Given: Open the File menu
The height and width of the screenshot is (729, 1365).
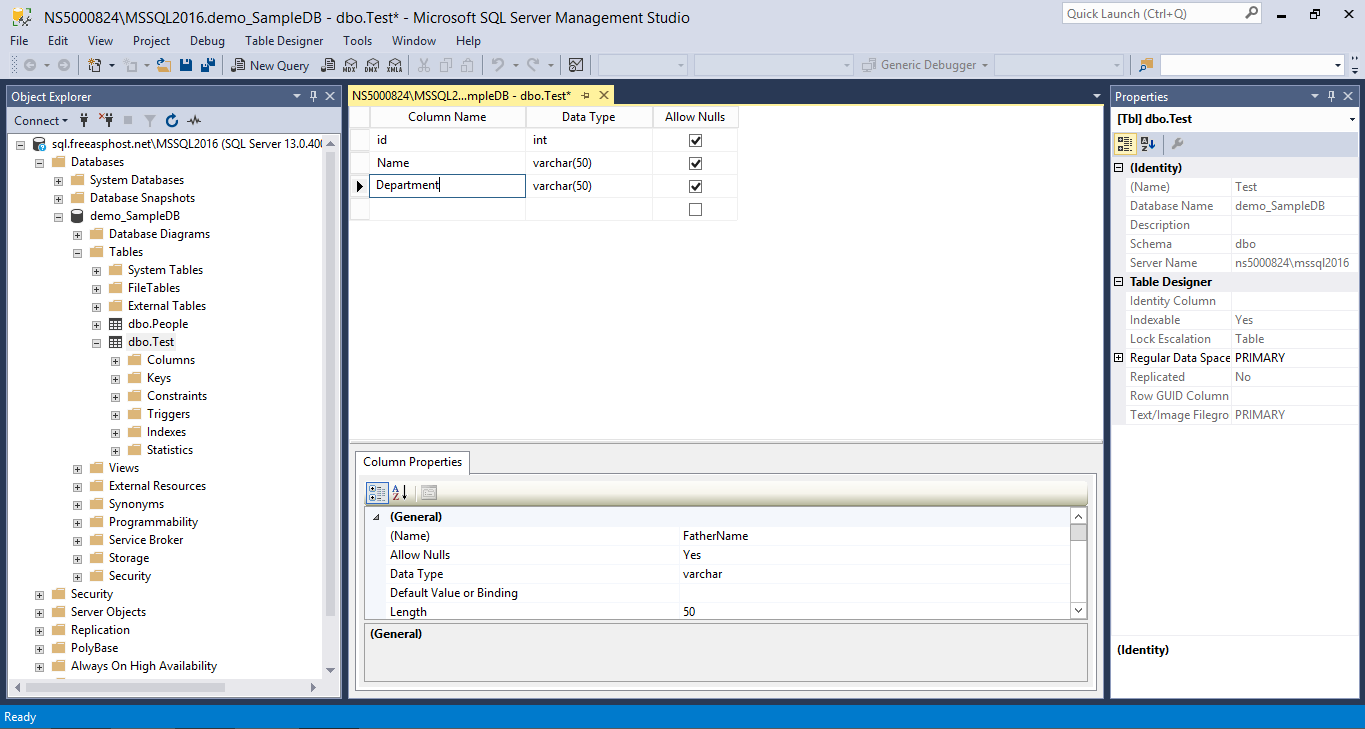Looking at the screenshot, I should point(19,41).
